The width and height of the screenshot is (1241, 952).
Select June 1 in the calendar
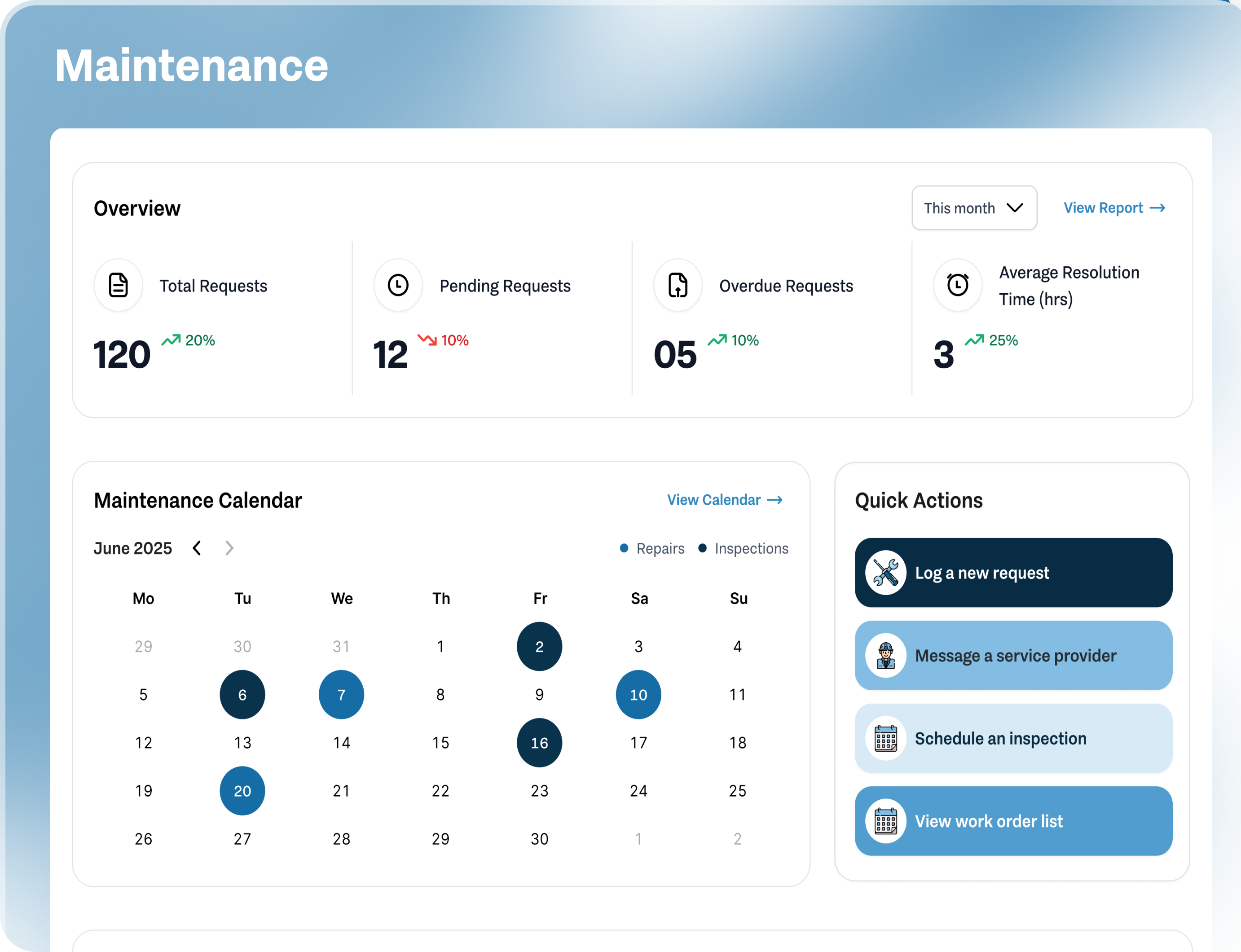coord(440,647)
